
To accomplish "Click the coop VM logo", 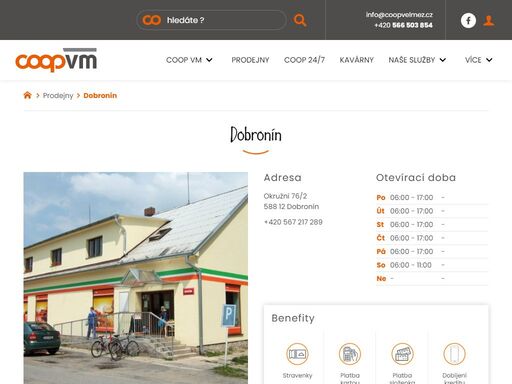I will coord(56,60).
